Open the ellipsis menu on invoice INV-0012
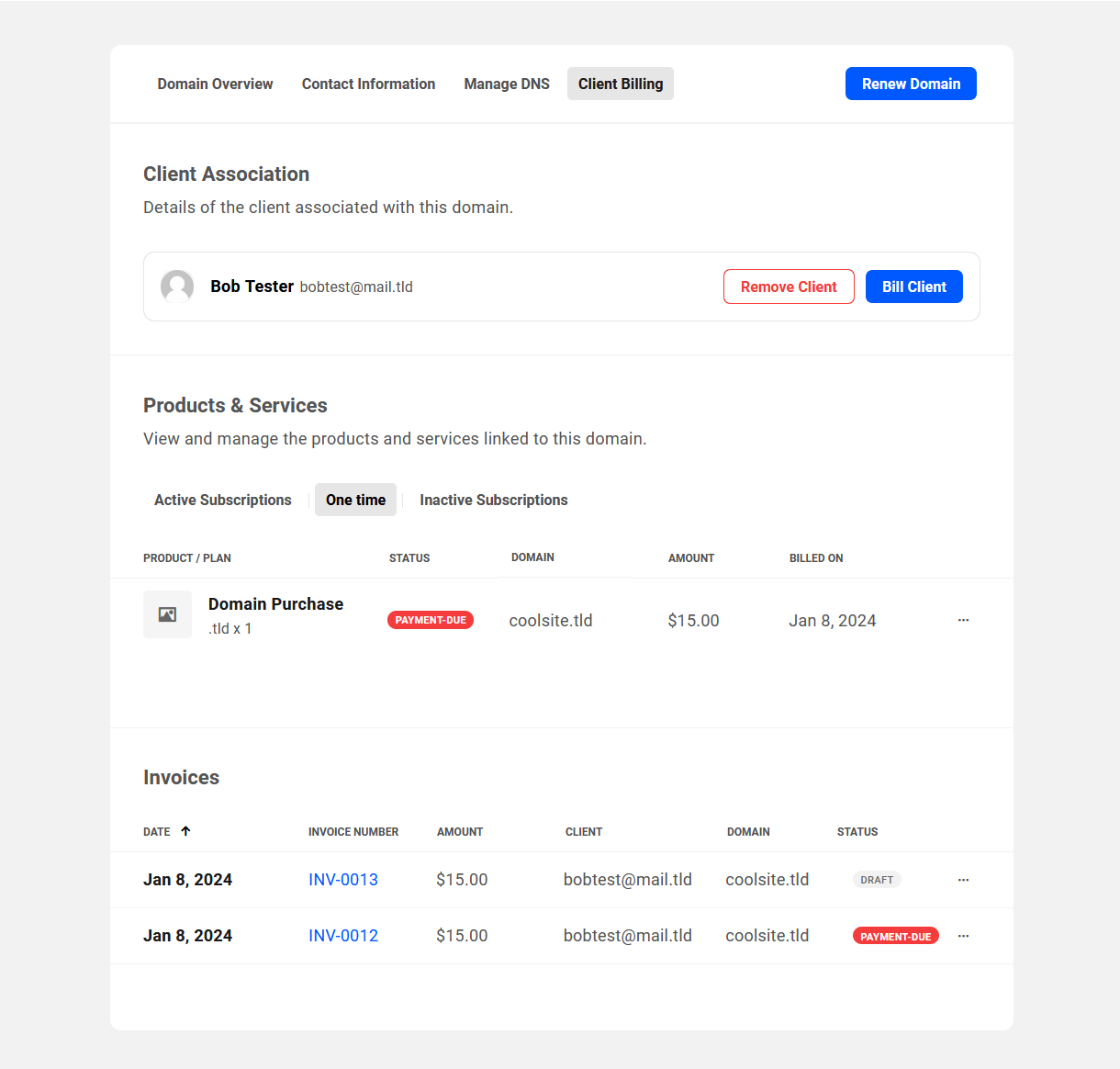The width and height of the screenshot is (1120, 1069). (x=963, y=935)
